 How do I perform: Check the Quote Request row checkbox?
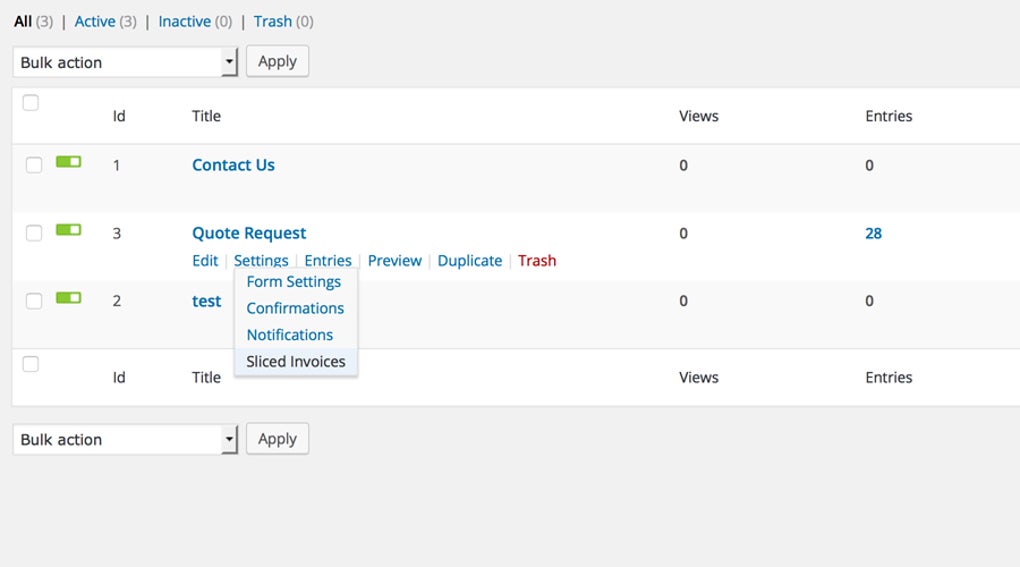click(34, 233)
